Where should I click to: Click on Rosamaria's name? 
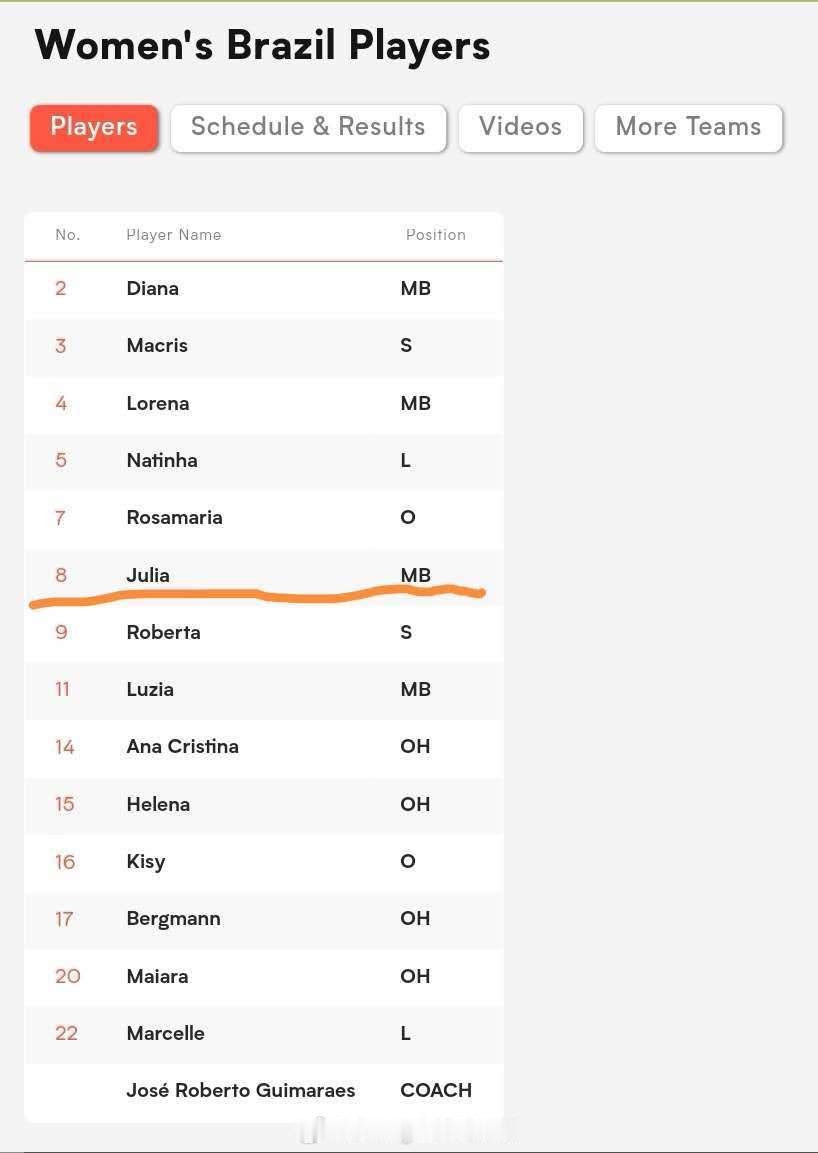click(x=174, y=518)
